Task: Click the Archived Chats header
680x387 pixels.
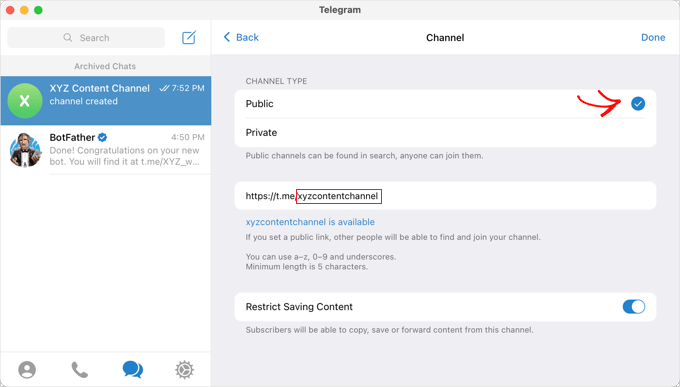Action: [x=105, y=66]
